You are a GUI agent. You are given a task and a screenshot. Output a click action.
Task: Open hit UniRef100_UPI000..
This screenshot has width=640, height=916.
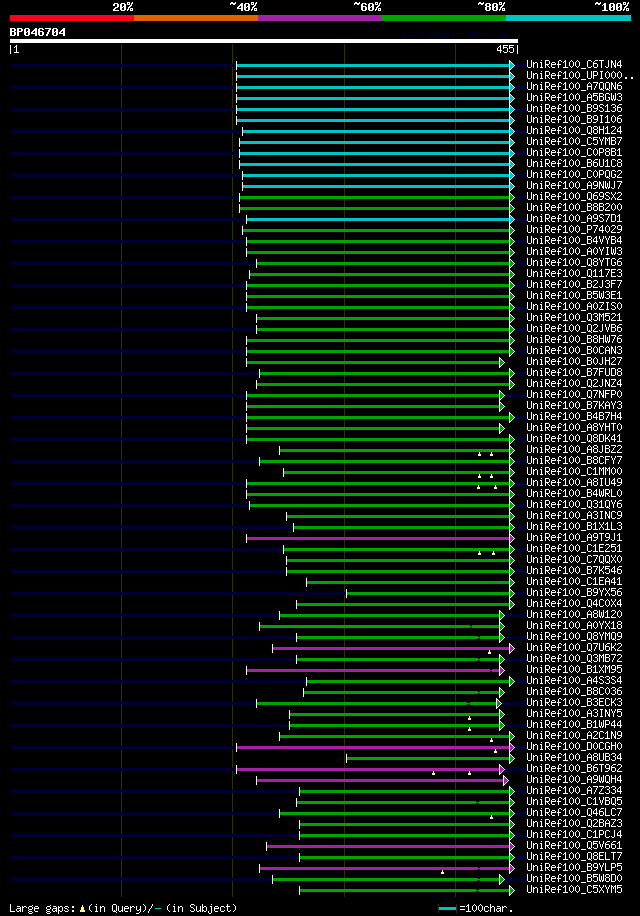580,75
